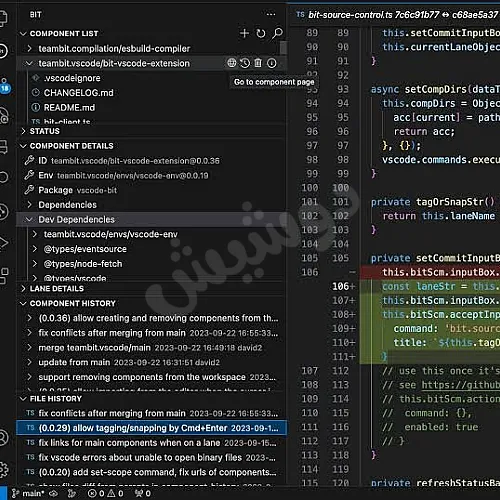Expand @types/eventsource dependency

[35, 249]
